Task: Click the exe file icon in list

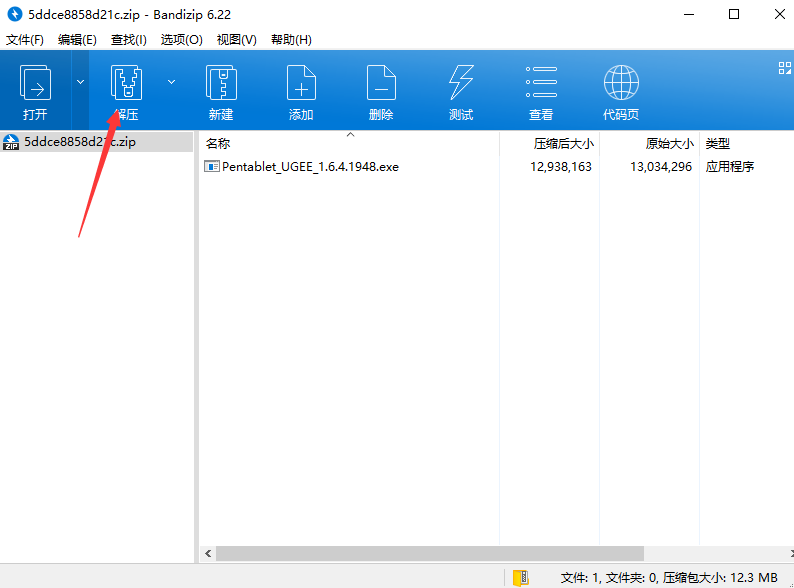Action: coord(212,166)
